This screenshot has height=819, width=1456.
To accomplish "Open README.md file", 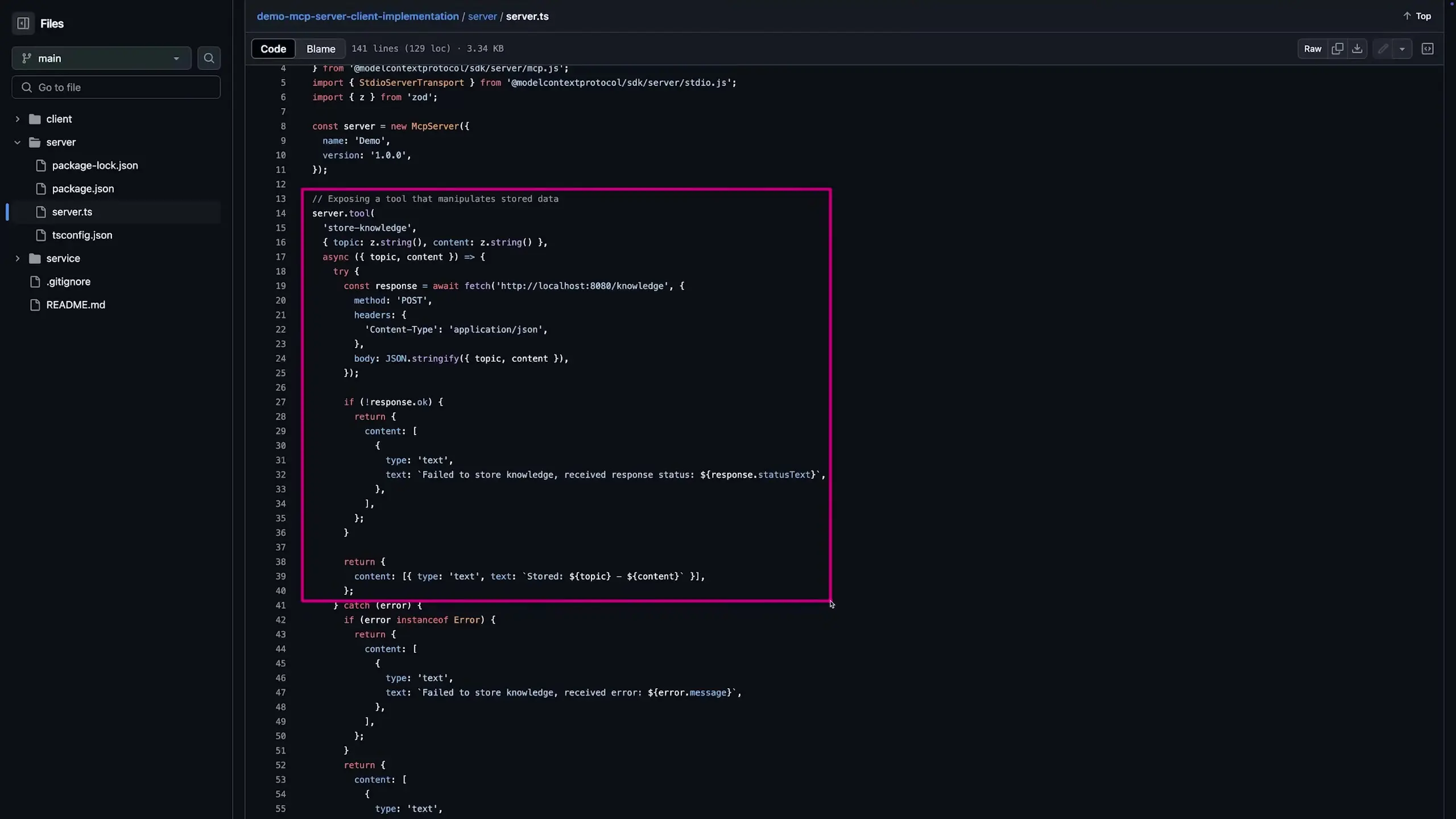I will click(76, 305).
